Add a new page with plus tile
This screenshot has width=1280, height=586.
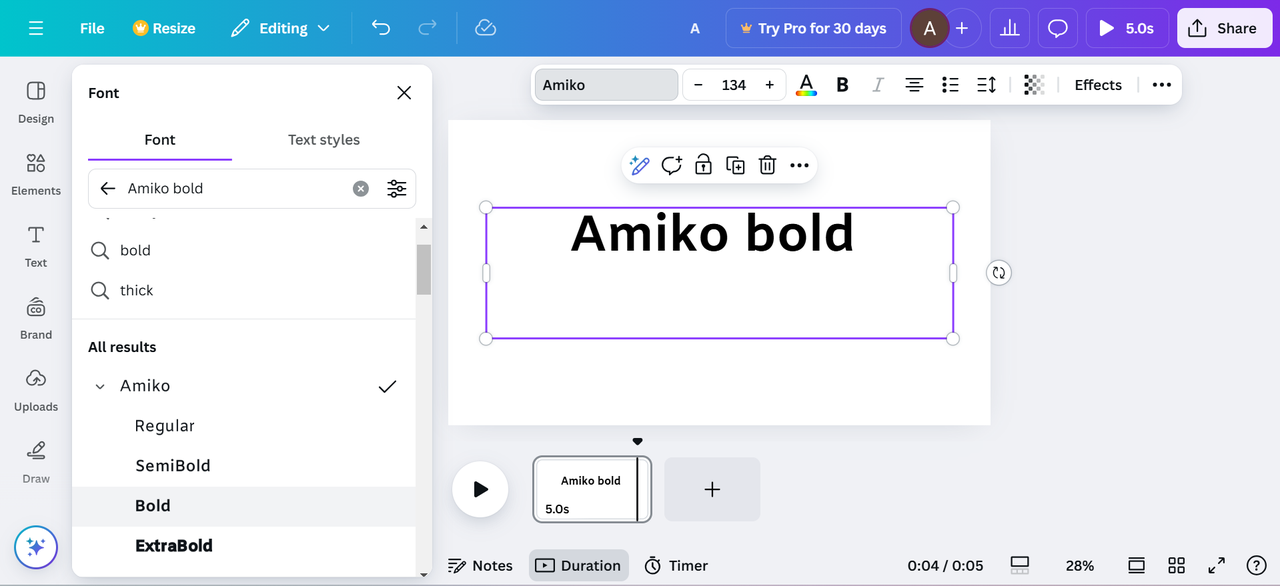[x=712, y=489]
